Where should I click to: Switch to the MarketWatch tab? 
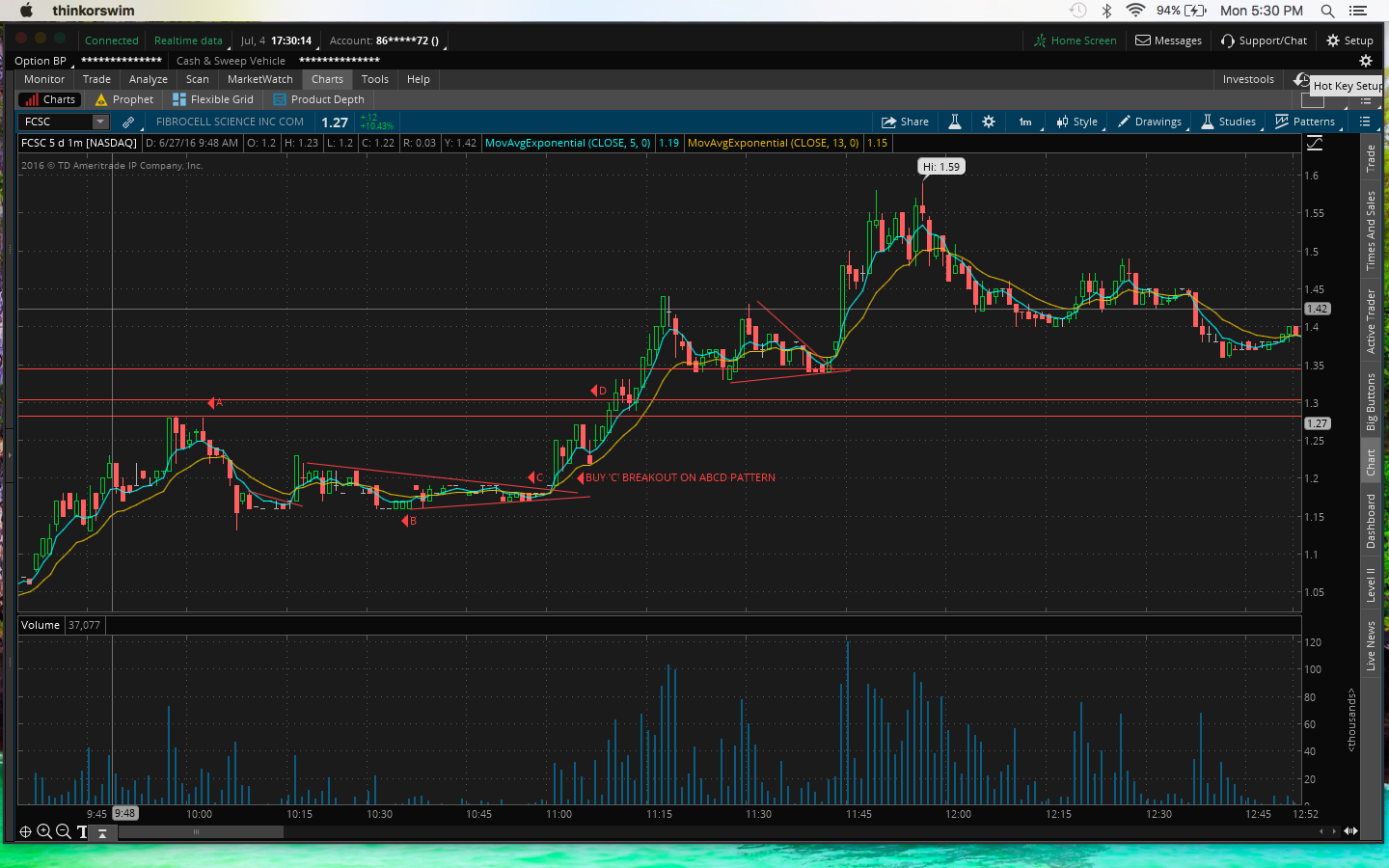(x=259, y=79)
